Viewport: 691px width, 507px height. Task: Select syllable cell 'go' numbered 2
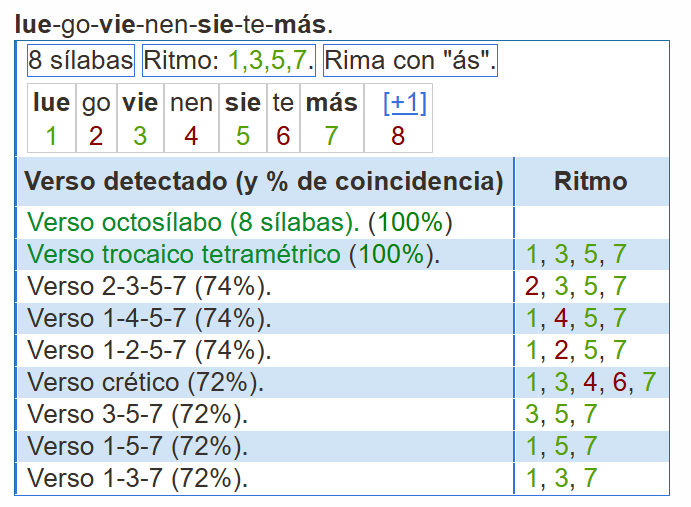click(x=96, y=118)
